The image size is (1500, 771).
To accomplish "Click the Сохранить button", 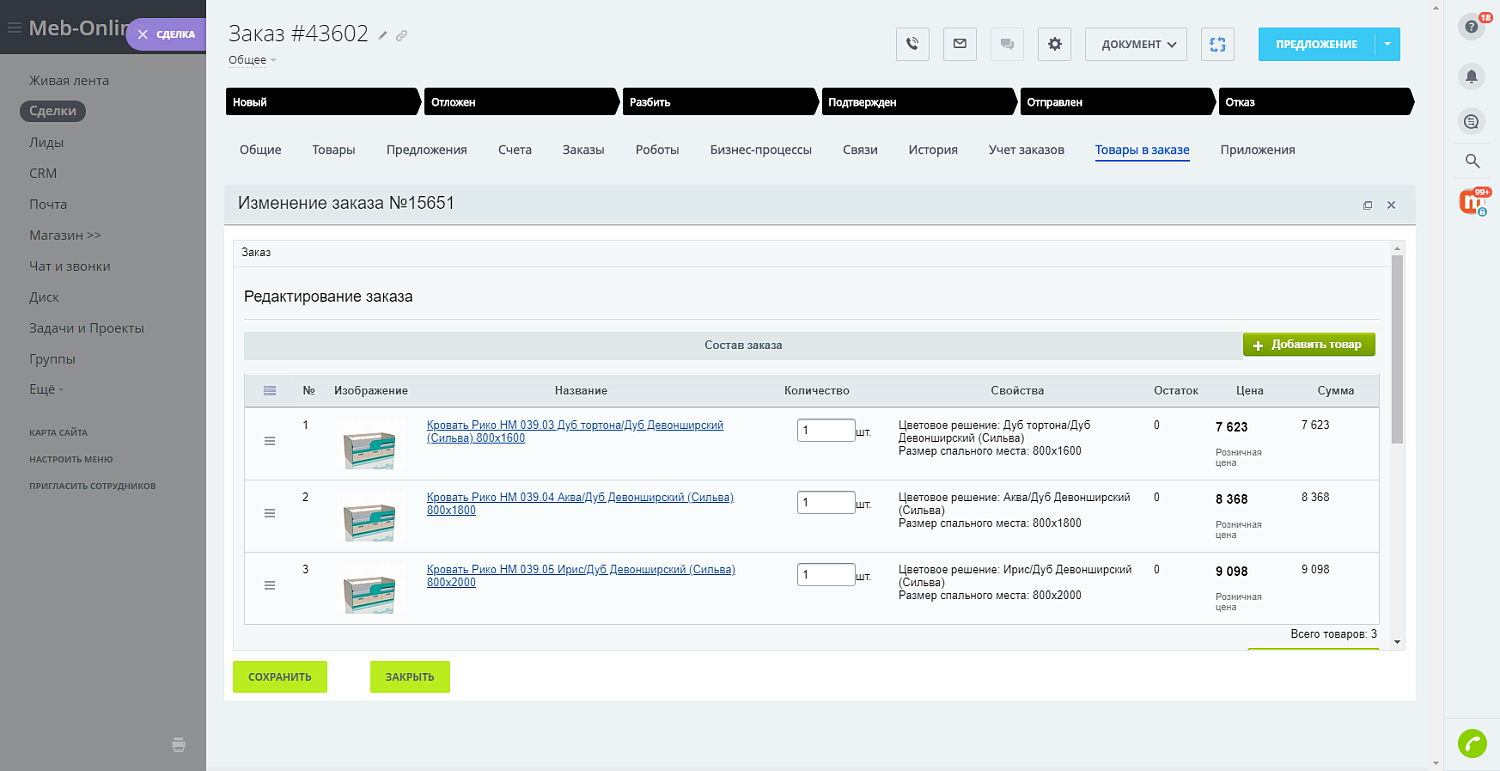I will (x=280, y=676).
